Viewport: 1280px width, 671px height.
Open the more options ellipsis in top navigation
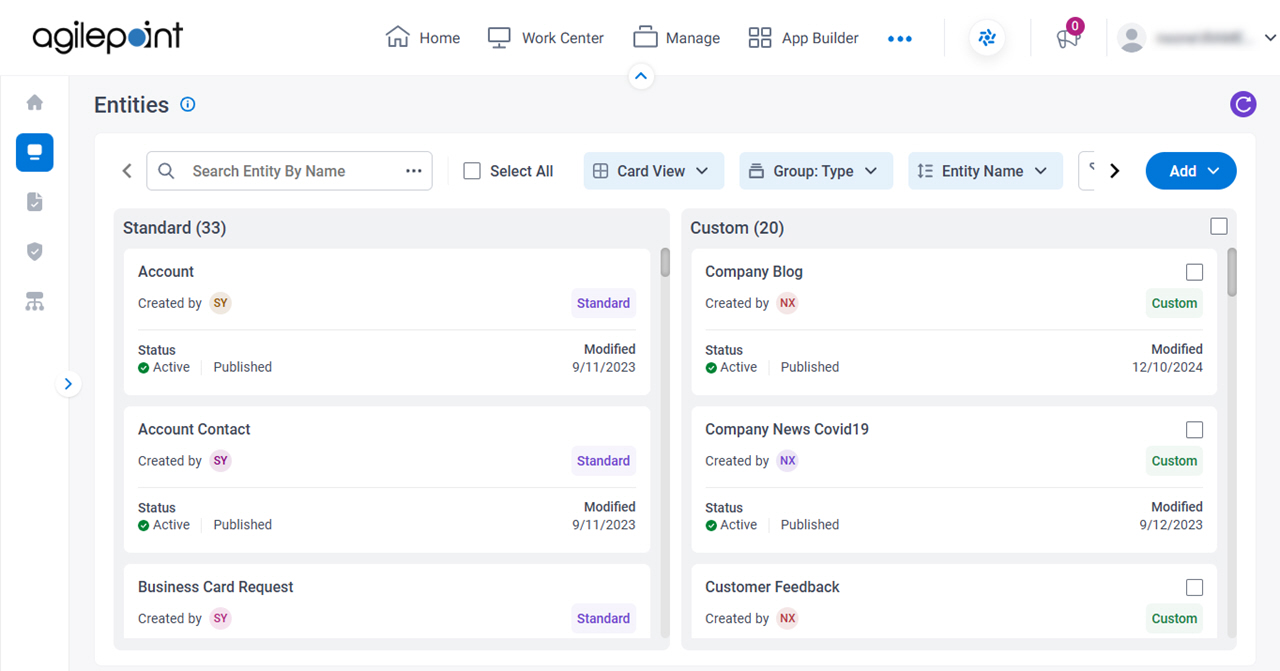click(x=900, y=39)
